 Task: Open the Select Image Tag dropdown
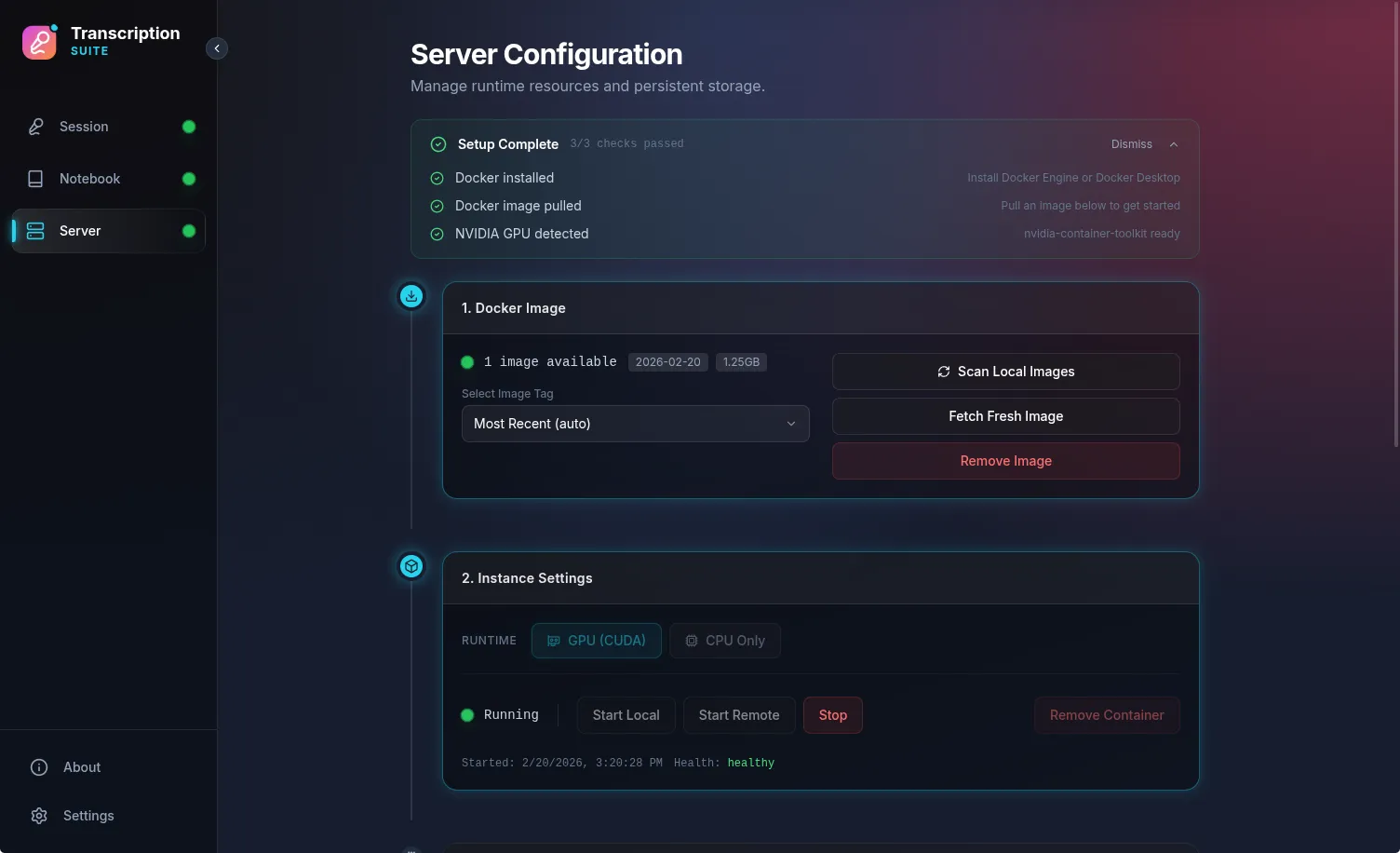point(635,423)
